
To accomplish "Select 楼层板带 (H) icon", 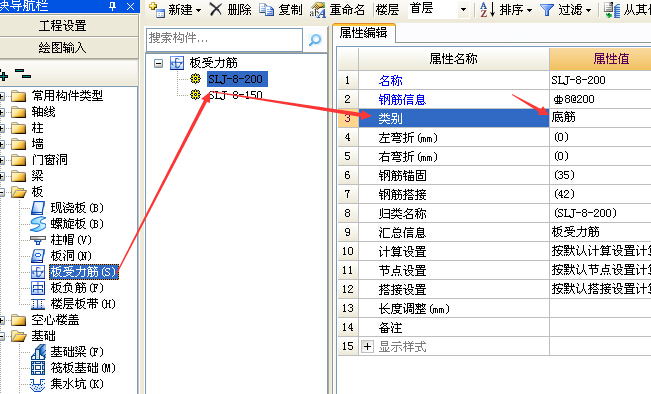I will tap(38, 304).
